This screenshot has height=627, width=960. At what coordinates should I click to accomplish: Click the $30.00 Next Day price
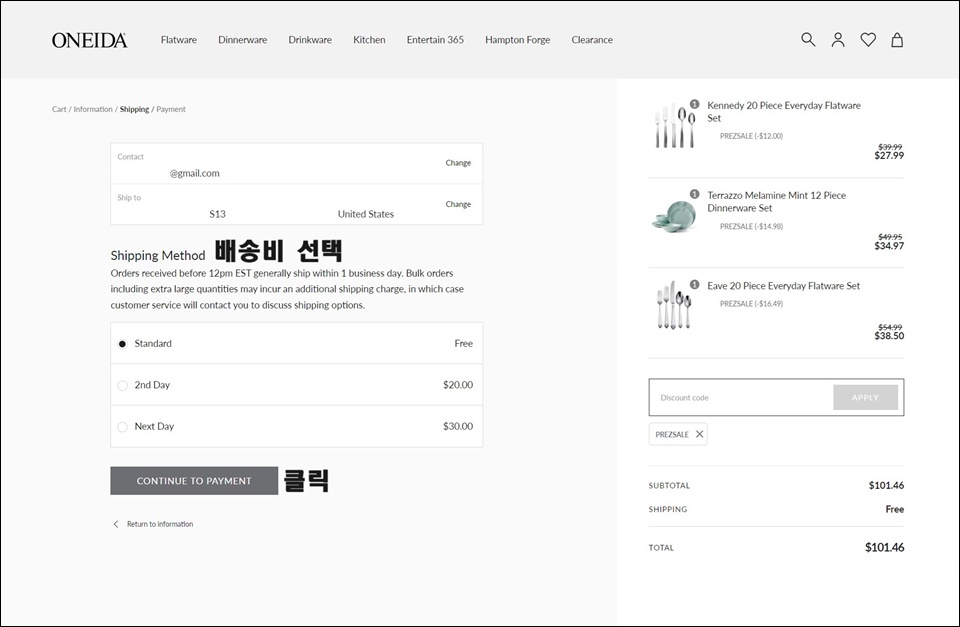[458, 426]
